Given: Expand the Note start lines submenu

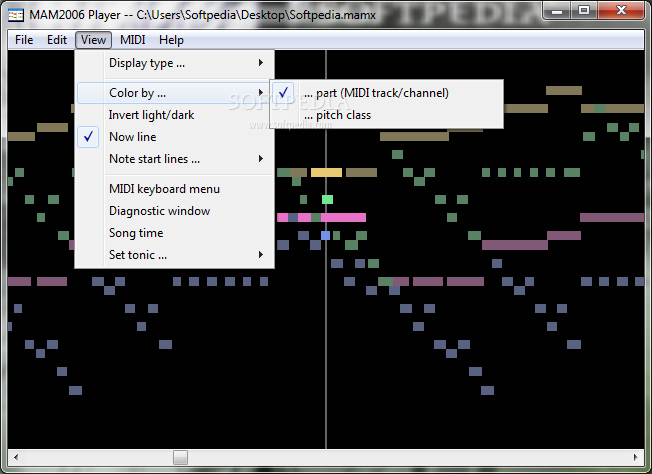Looking at the screenshot, I should [x=175, y=159].
